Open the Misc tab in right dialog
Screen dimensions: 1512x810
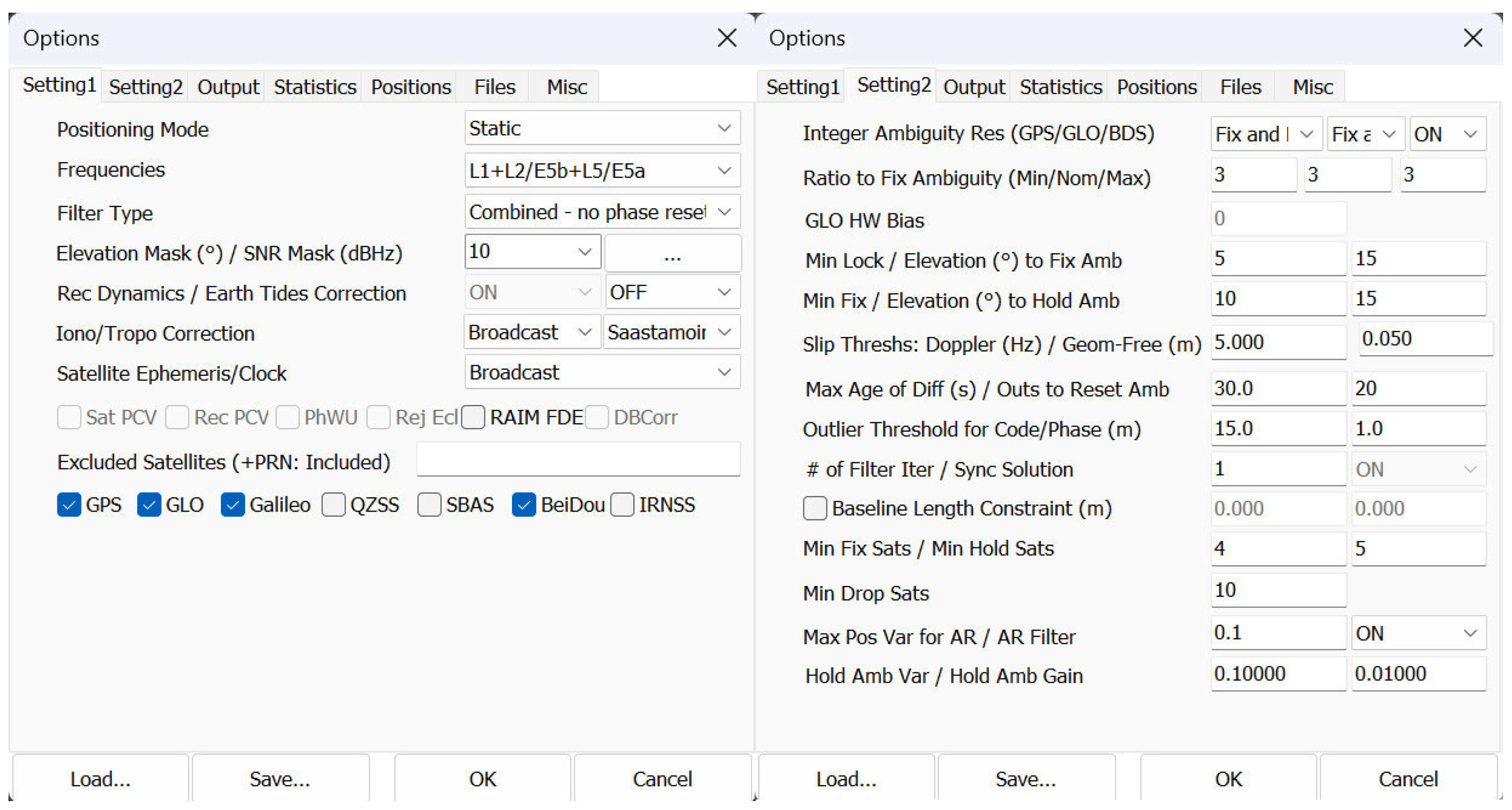pos(1312,87)
